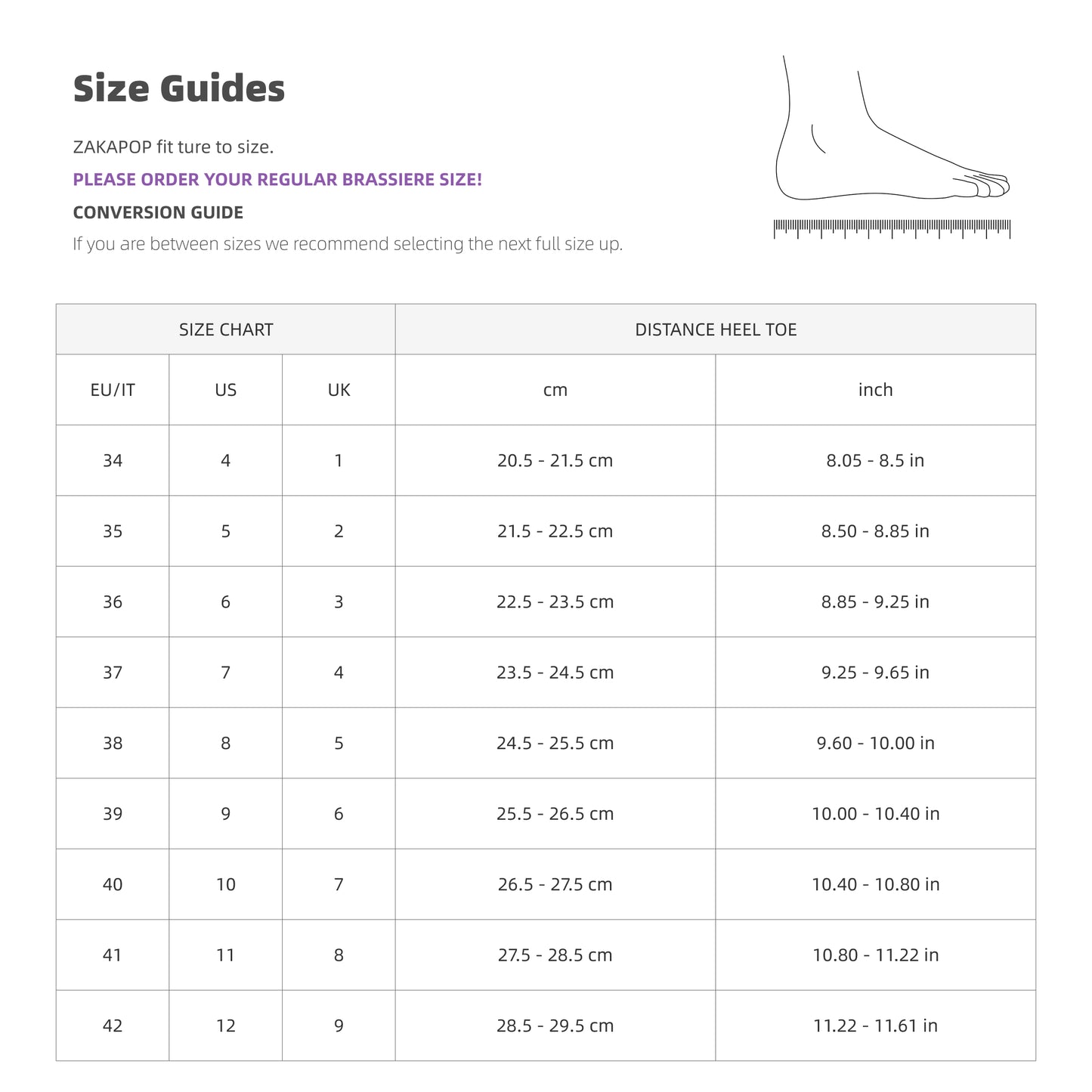Click the ruler graphic under the foot
The height and width of the screenshot is (1092, 1092).
click(x=892, y=229)
